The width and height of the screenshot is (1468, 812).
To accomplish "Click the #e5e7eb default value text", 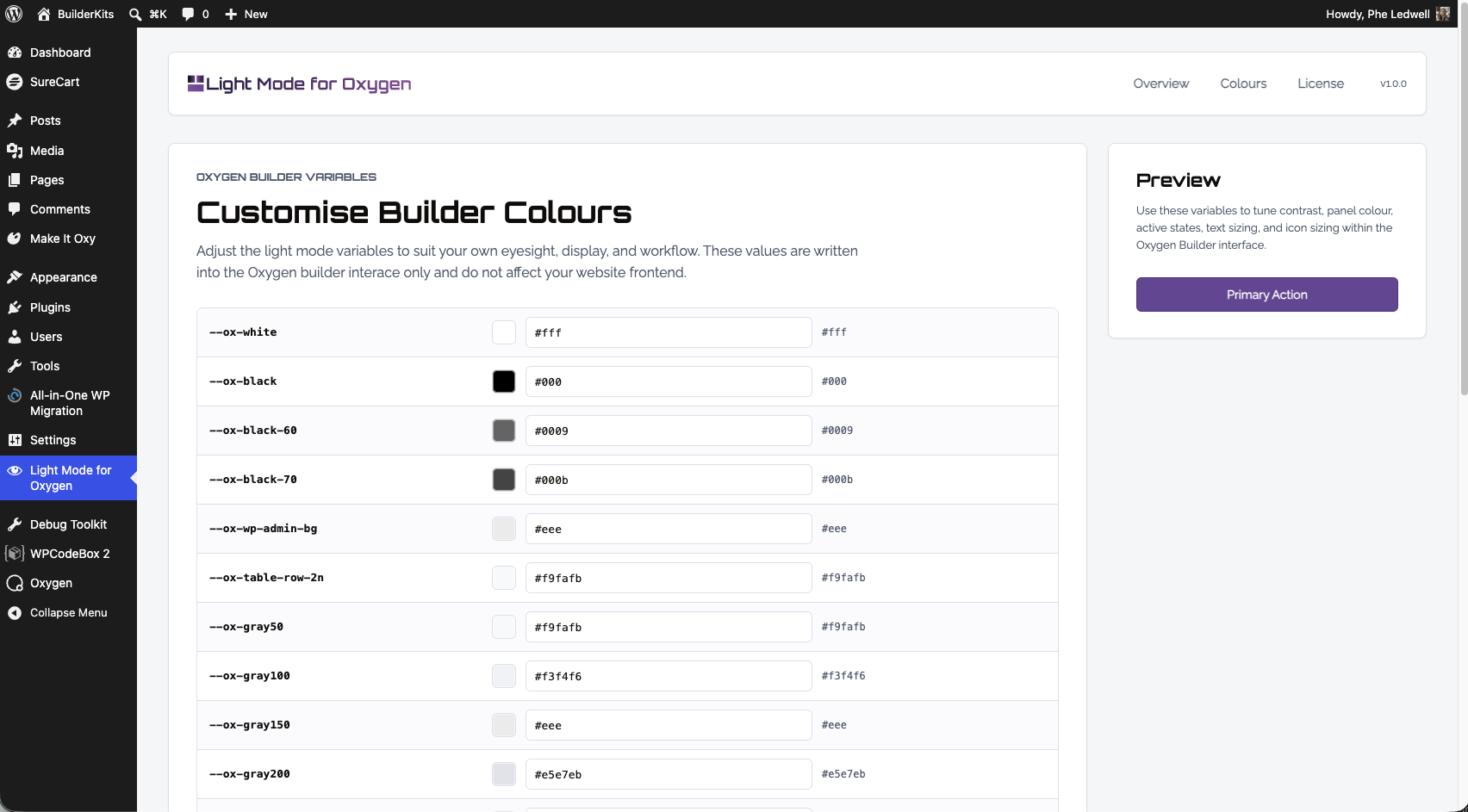I will tap(843, 774).
